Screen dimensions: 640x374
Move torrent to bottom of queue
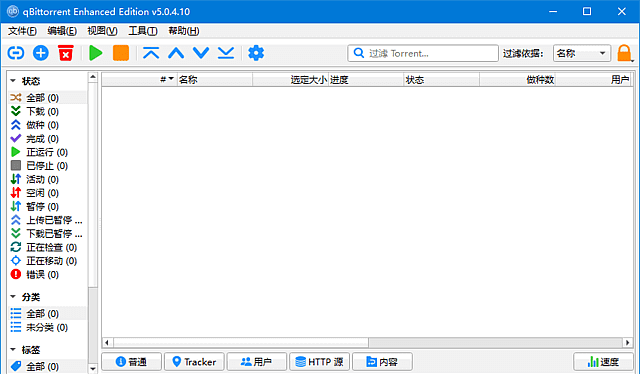point(226,53)
